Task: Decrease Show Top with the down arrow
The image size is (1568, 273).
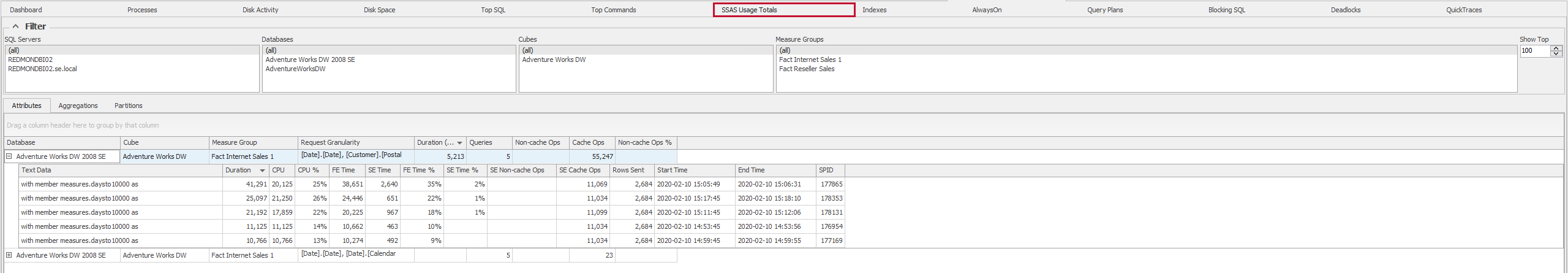Action: tap(1556, 53)
